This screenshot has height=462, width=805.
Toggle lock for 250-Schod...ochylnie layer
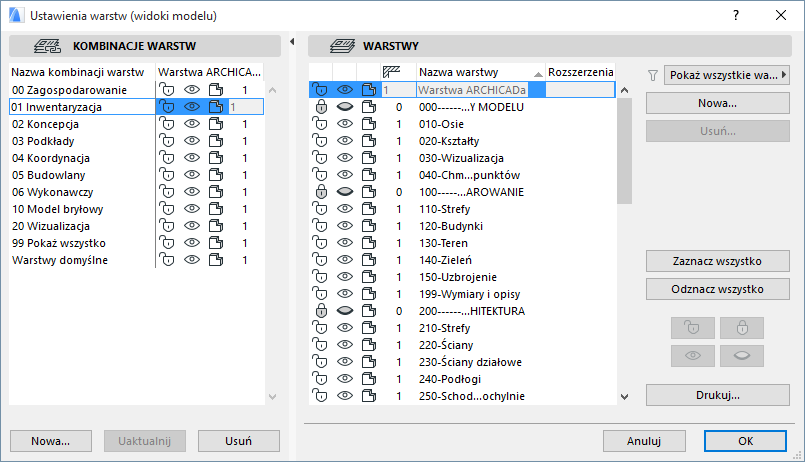(320, 395)
